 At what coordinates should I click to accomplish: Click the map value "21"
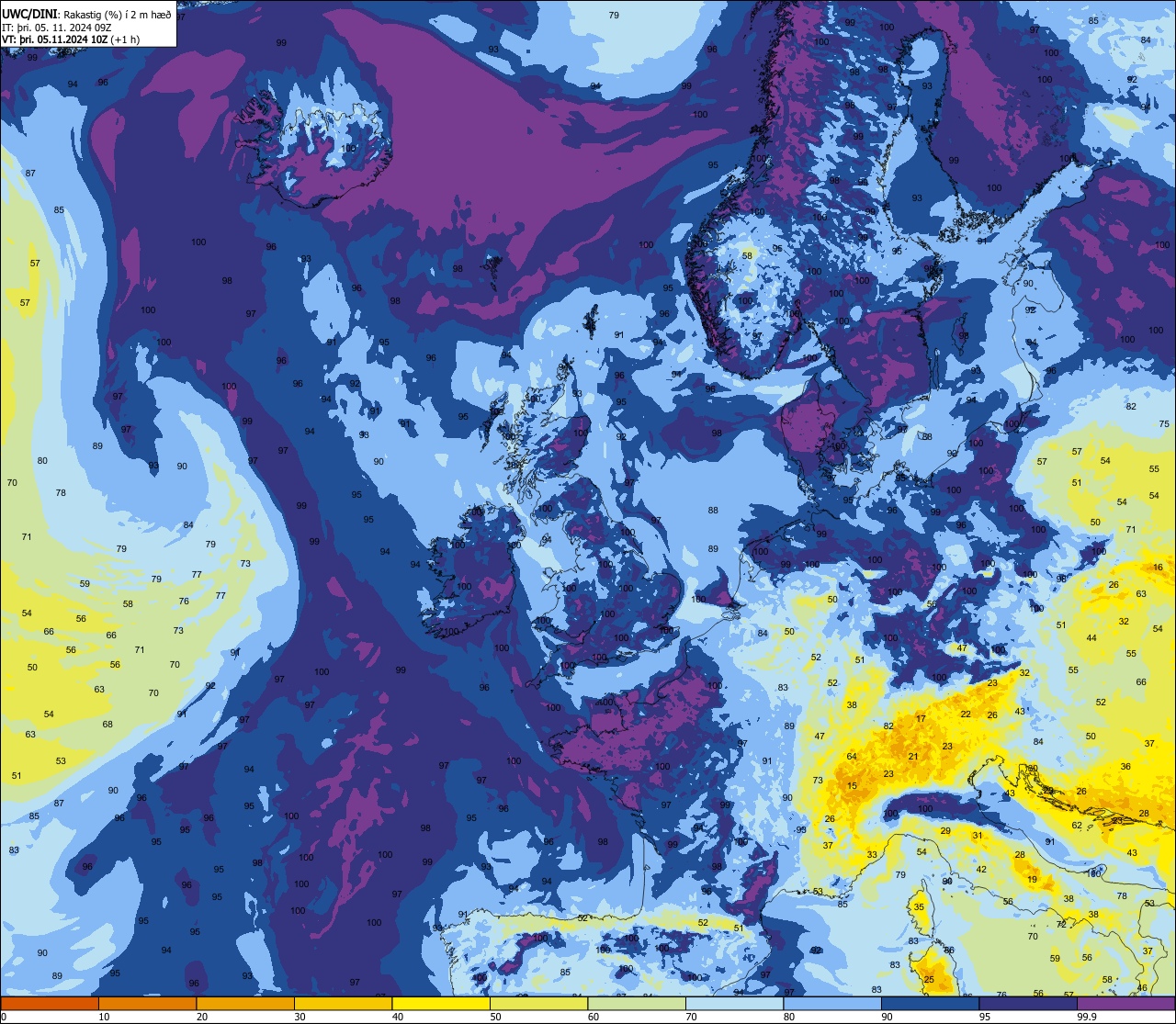912,757
